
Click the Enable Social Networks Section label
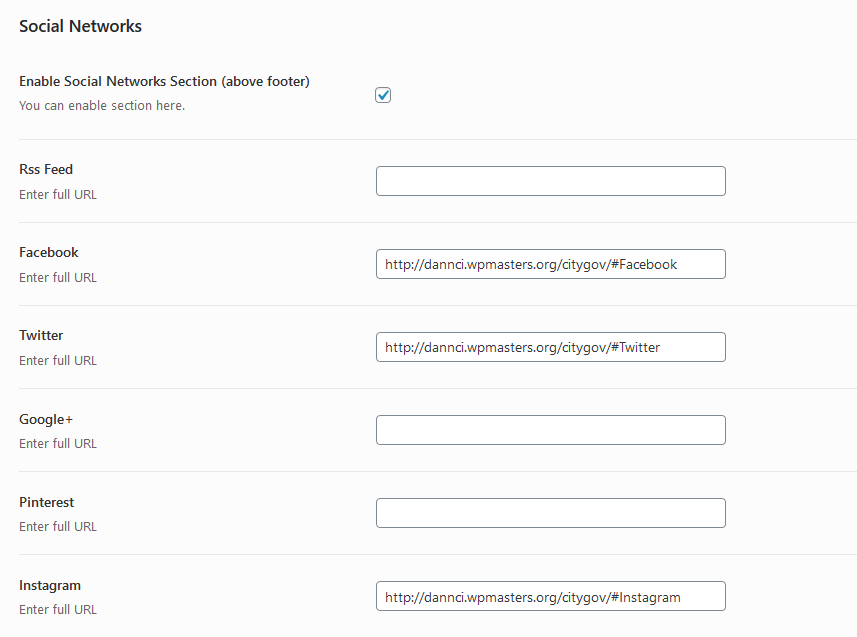point(164,81)
